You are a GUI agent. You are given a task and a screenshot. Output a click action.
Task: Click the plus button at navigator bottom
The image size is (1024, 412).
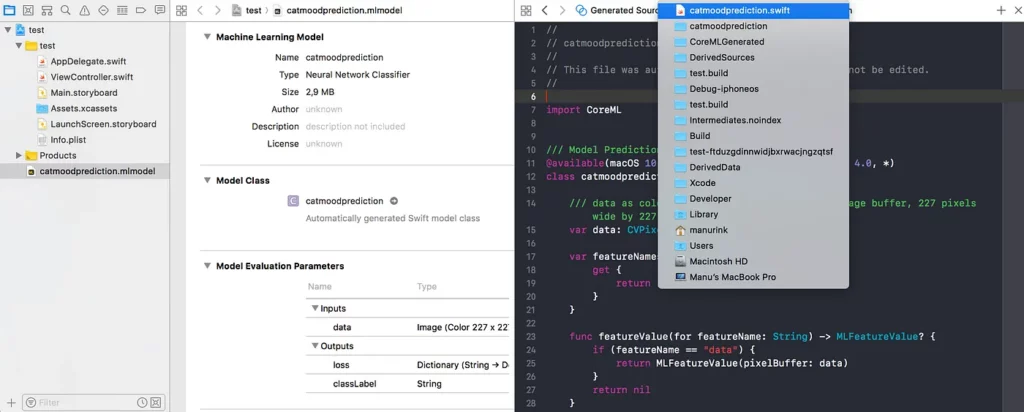click(x=10, y=402)
